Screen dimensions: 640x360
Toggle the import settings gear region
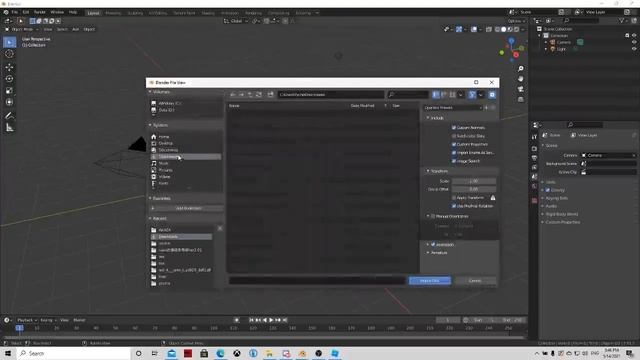[x=492, y=95]
